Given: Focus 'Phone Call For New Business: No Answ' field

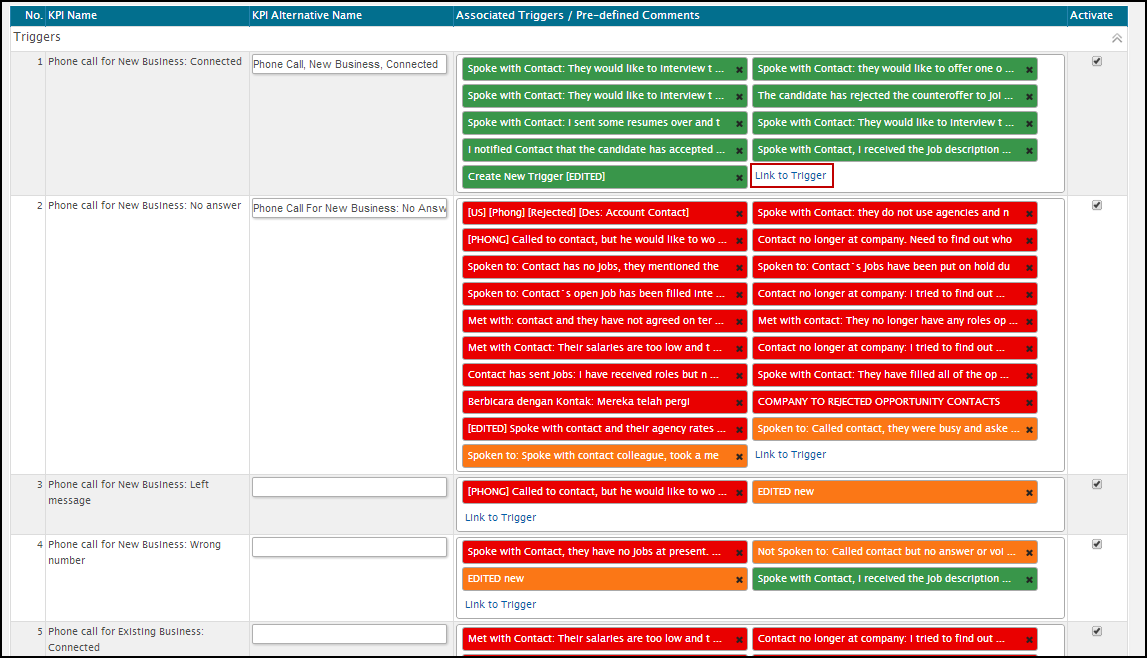Looking at the screenshot, I should pyautogui.click(x=350, y=208).
